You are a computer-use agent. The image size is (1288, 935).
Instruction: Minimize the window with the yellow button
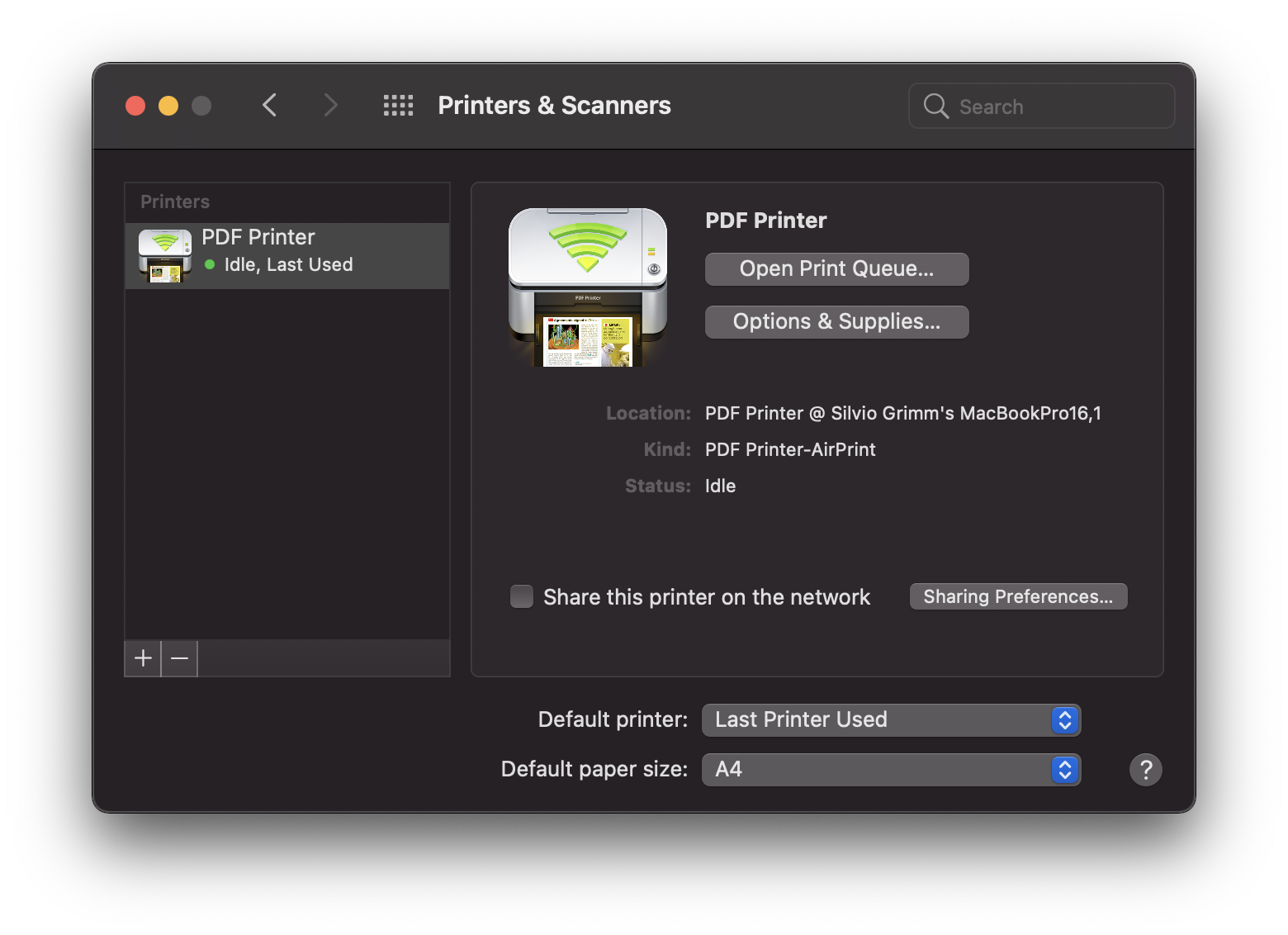tap(168, 106)
